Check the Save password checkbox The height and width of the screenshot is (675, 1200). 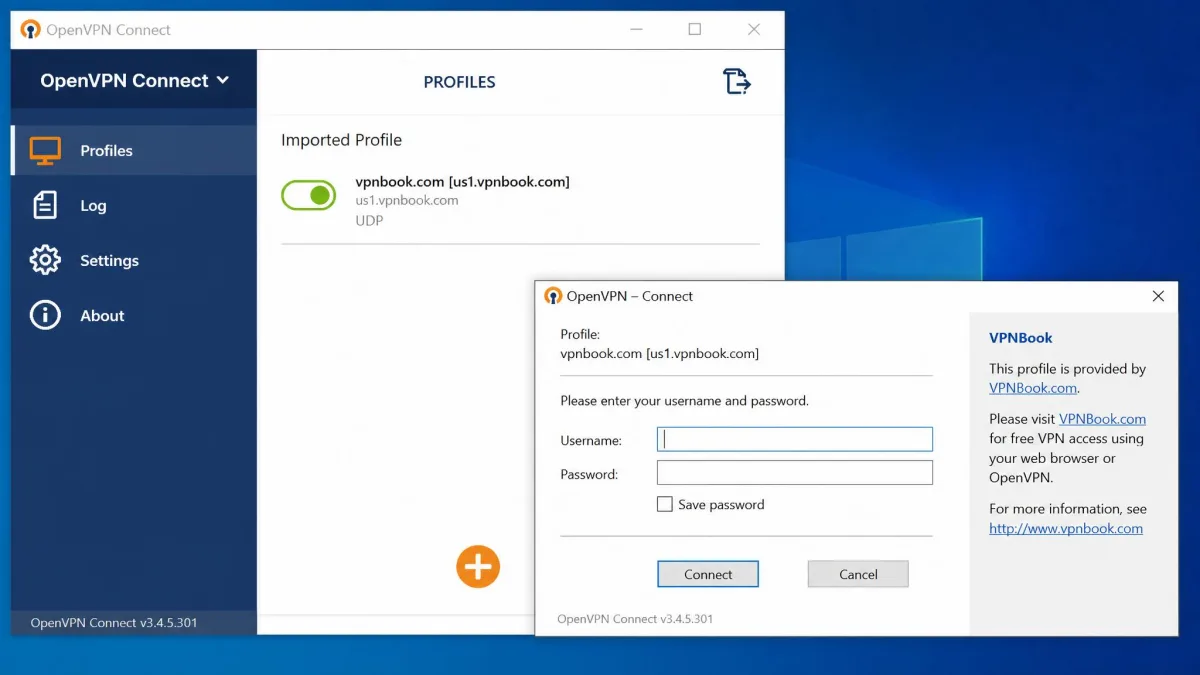664,504
